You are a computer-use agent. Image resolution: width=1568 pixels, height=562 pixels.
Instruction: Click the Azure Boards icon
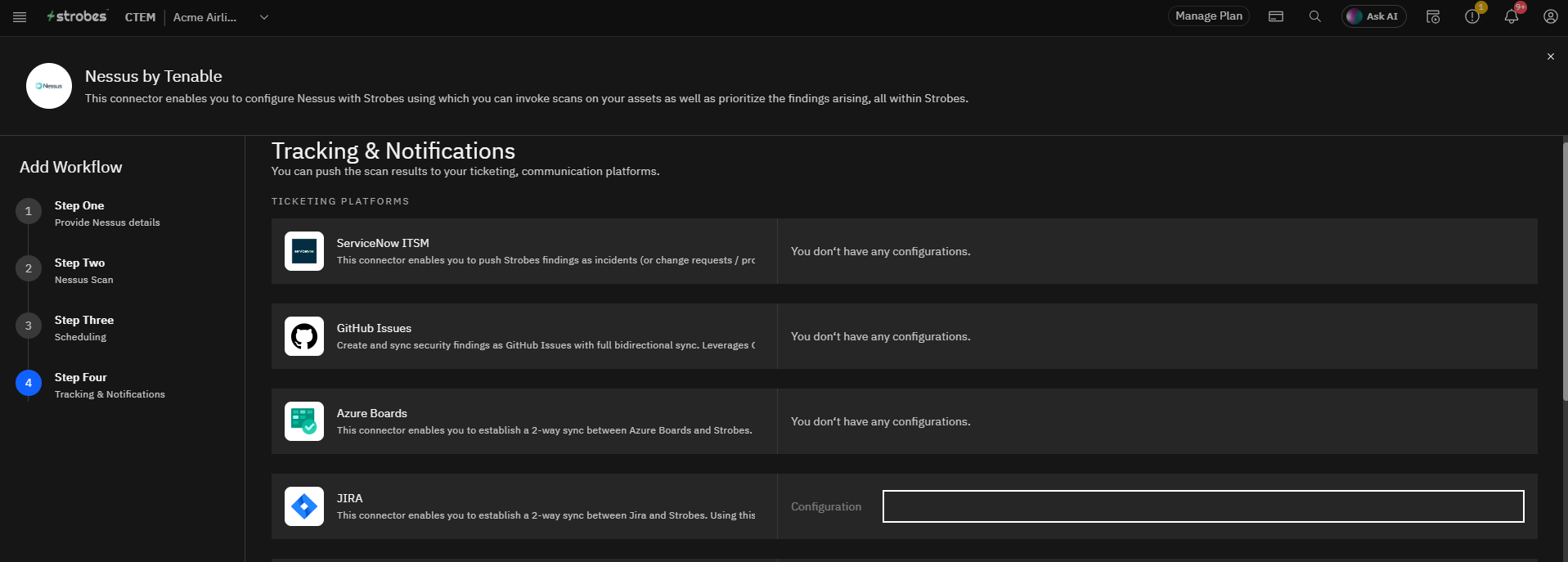pyautogui.click(x=304, y=421)
